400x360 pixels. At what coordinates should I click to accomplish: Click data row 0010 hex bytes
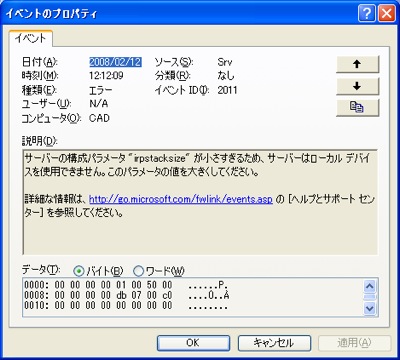113,305
